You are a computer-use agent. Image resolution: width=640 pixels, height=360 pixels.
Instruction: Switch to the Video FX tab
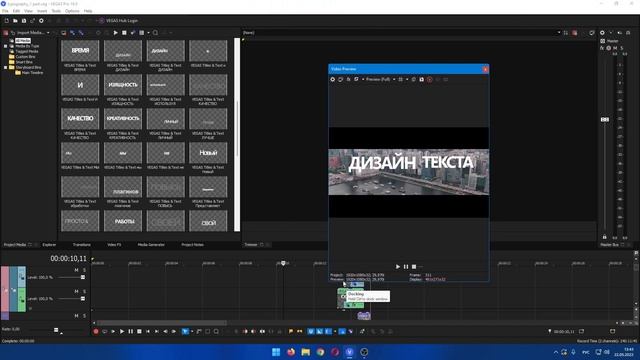(114, 245)
